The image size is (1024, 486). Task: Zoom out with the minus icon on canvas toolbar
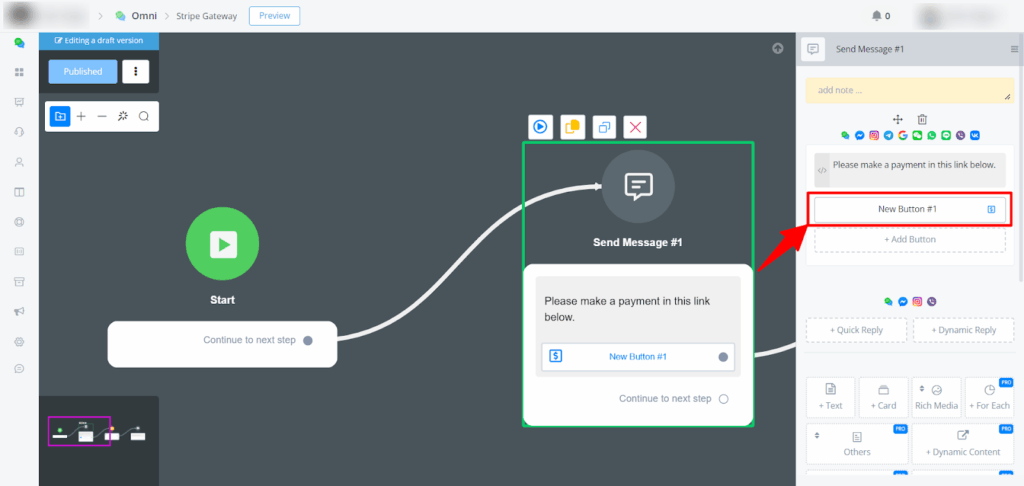tap(102, 116)
